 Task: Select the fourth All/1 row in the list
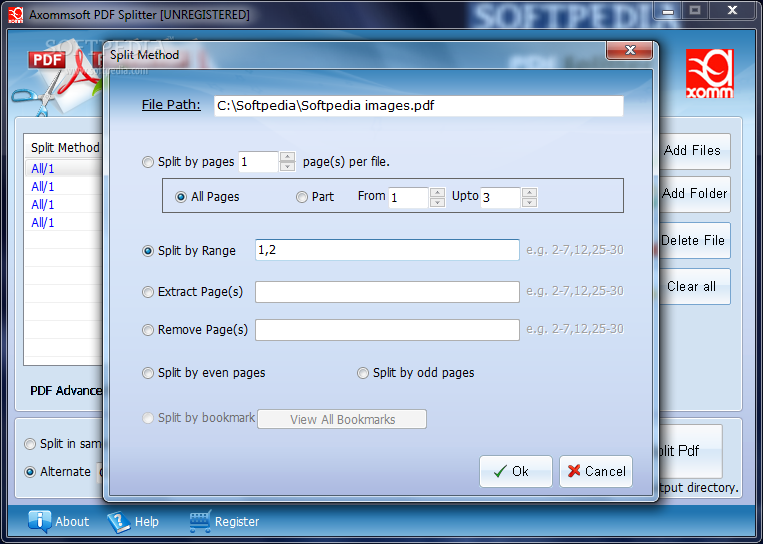pos(64,222)
